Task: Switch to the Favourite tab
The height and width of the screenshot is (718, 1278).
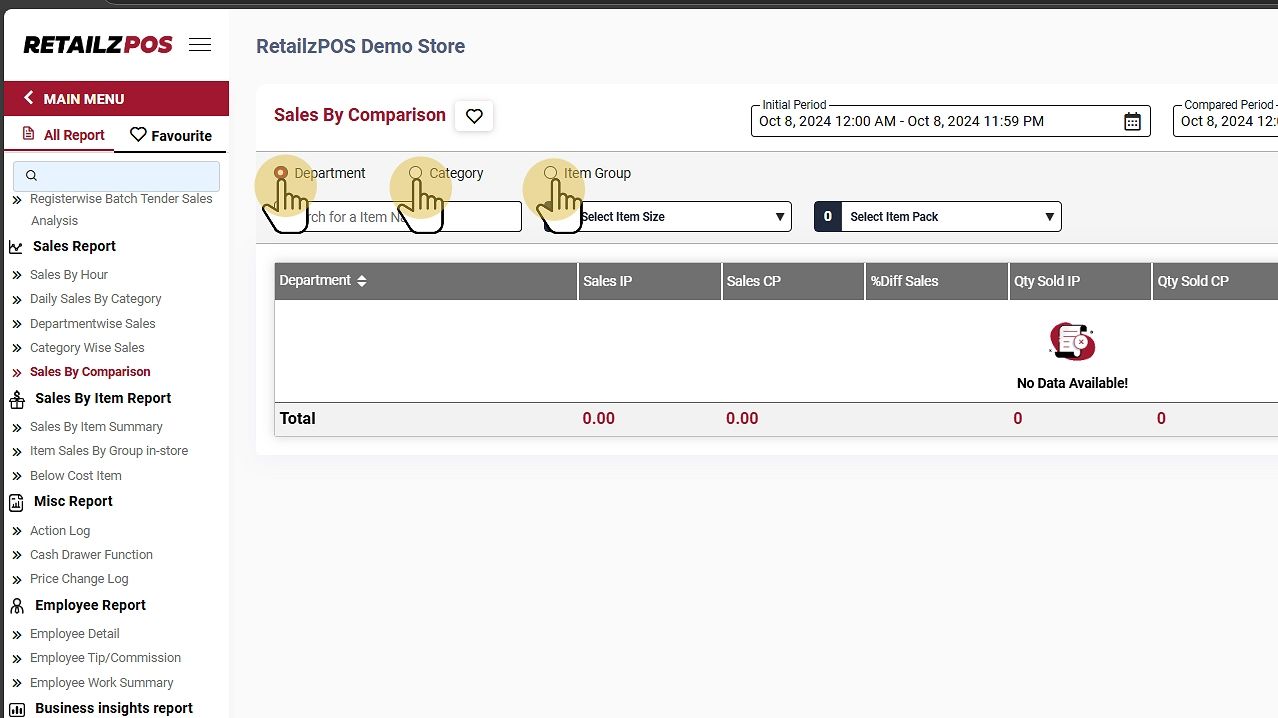Action: click(x=171, y=136)
